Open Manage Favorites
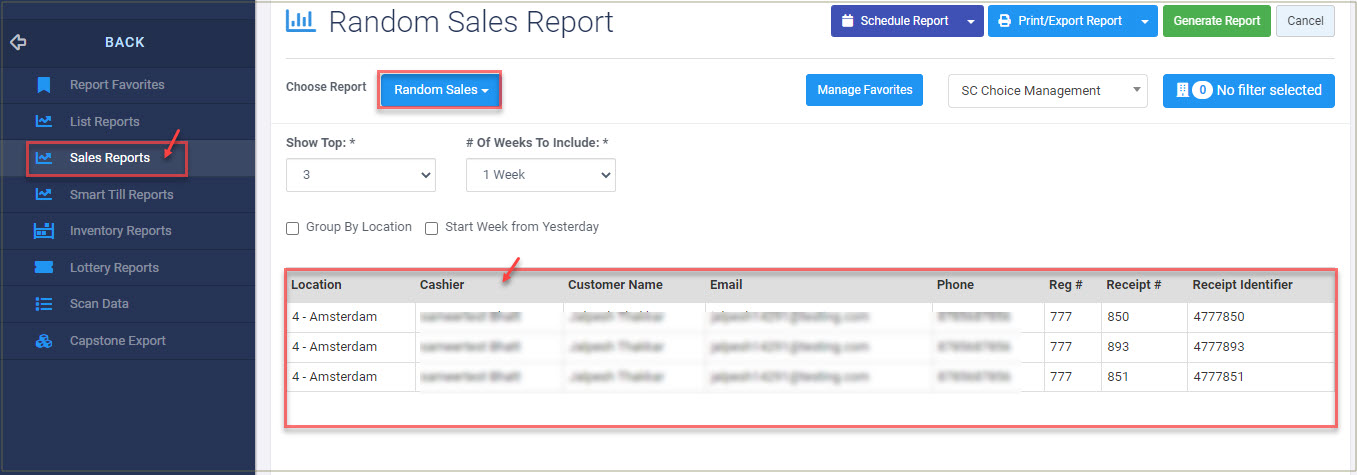 point(864,90)
